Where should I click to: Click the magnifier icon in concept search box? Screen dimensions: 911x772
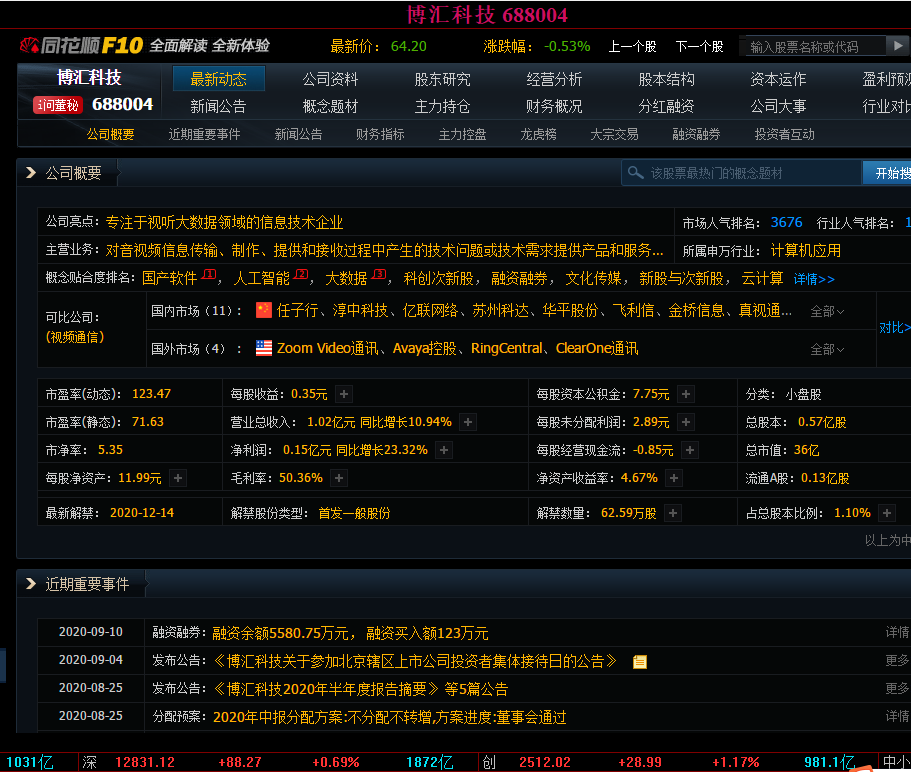pos(636,173)
